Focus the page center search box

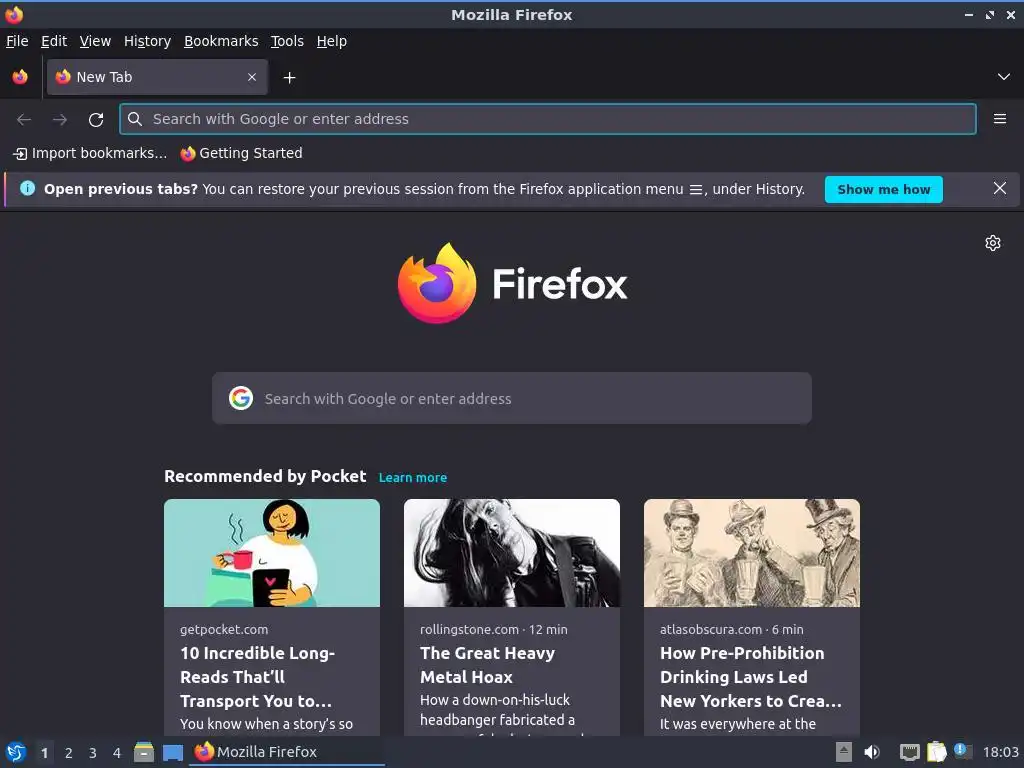pyautogui.click(x=512, y=398)
